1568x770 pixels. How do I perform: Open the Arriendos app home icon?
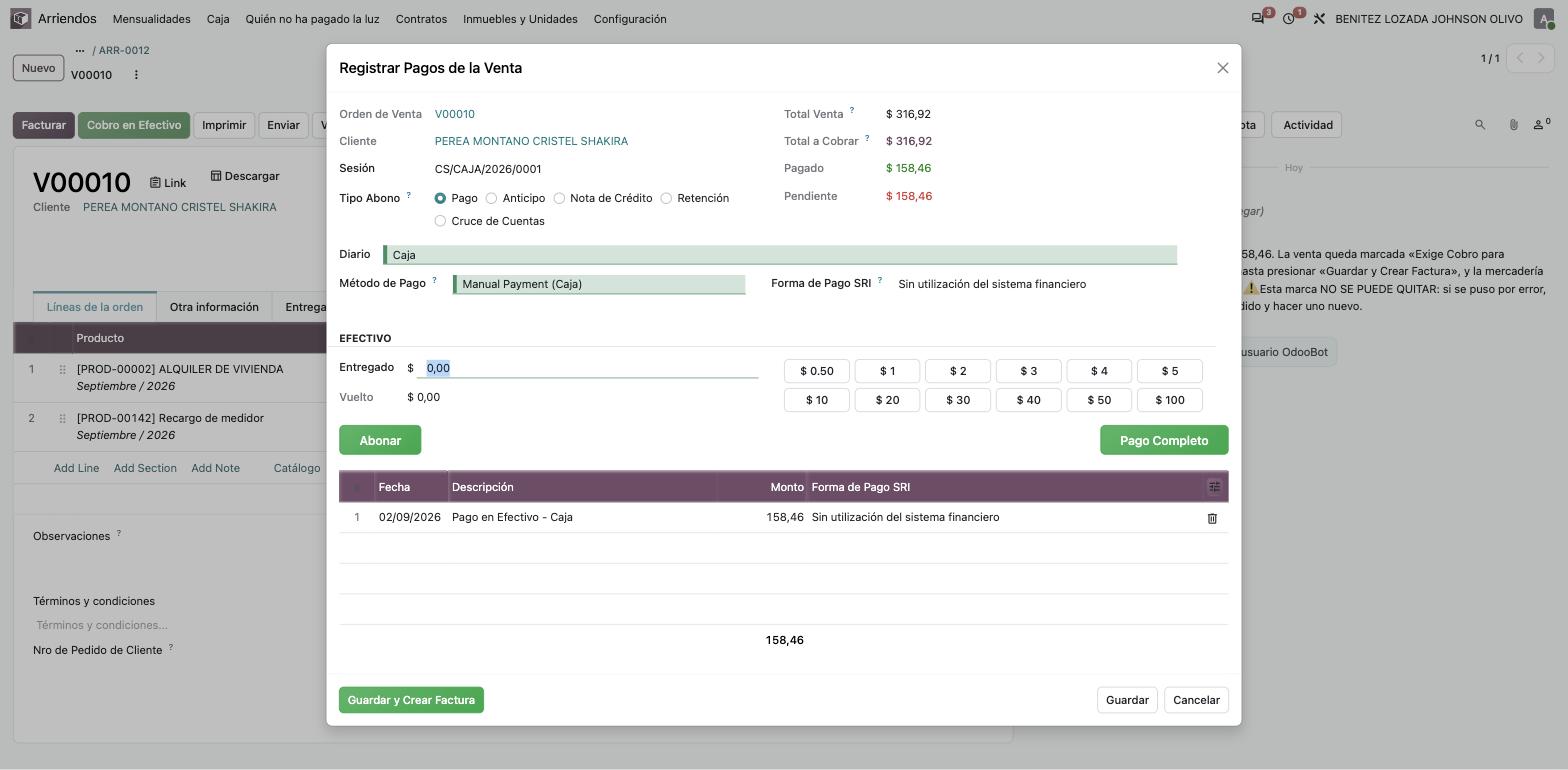pos(21,19)
